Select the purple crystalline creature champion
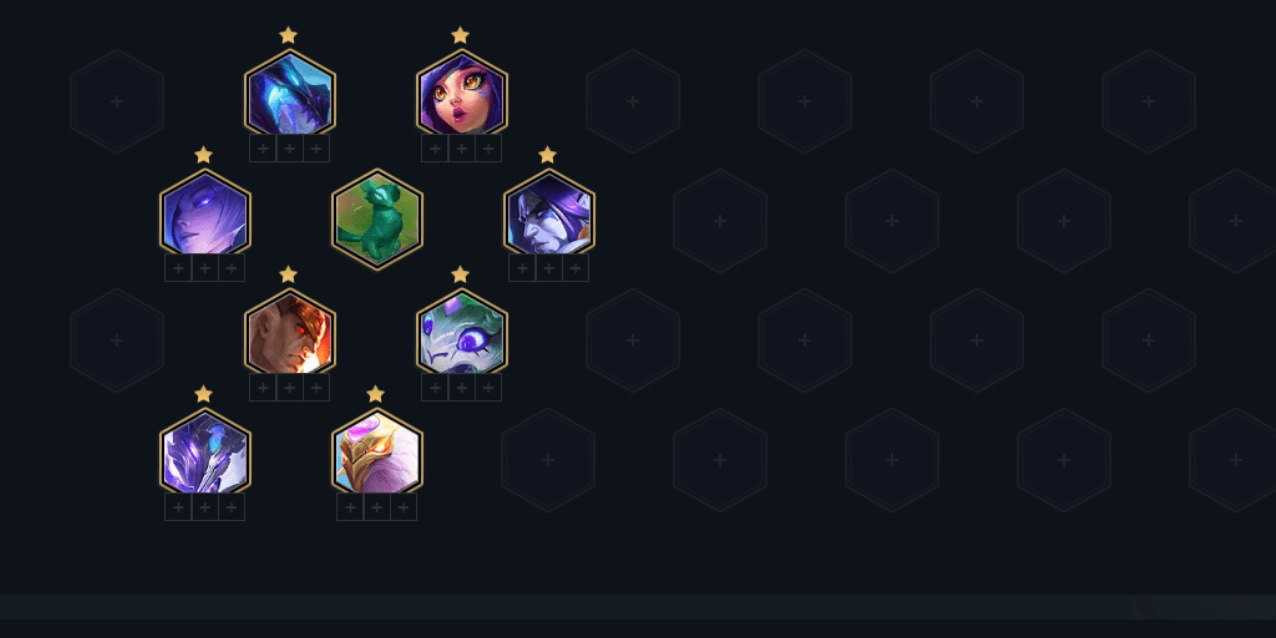This screenshot has width=1276, height=638. pos(205,452)
